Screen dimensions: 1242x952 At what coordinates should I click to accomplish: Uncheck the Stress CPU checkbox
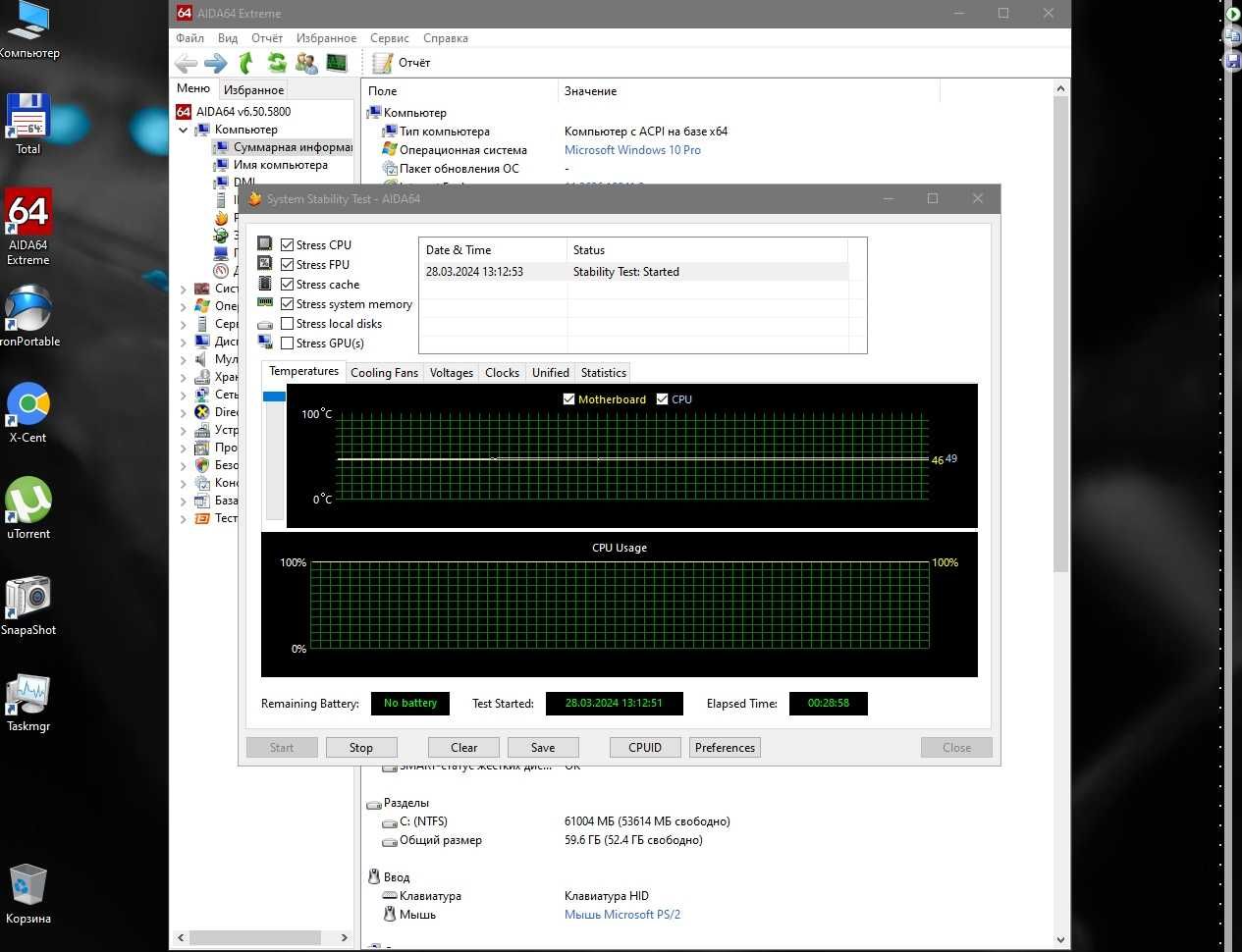[287, 245]
